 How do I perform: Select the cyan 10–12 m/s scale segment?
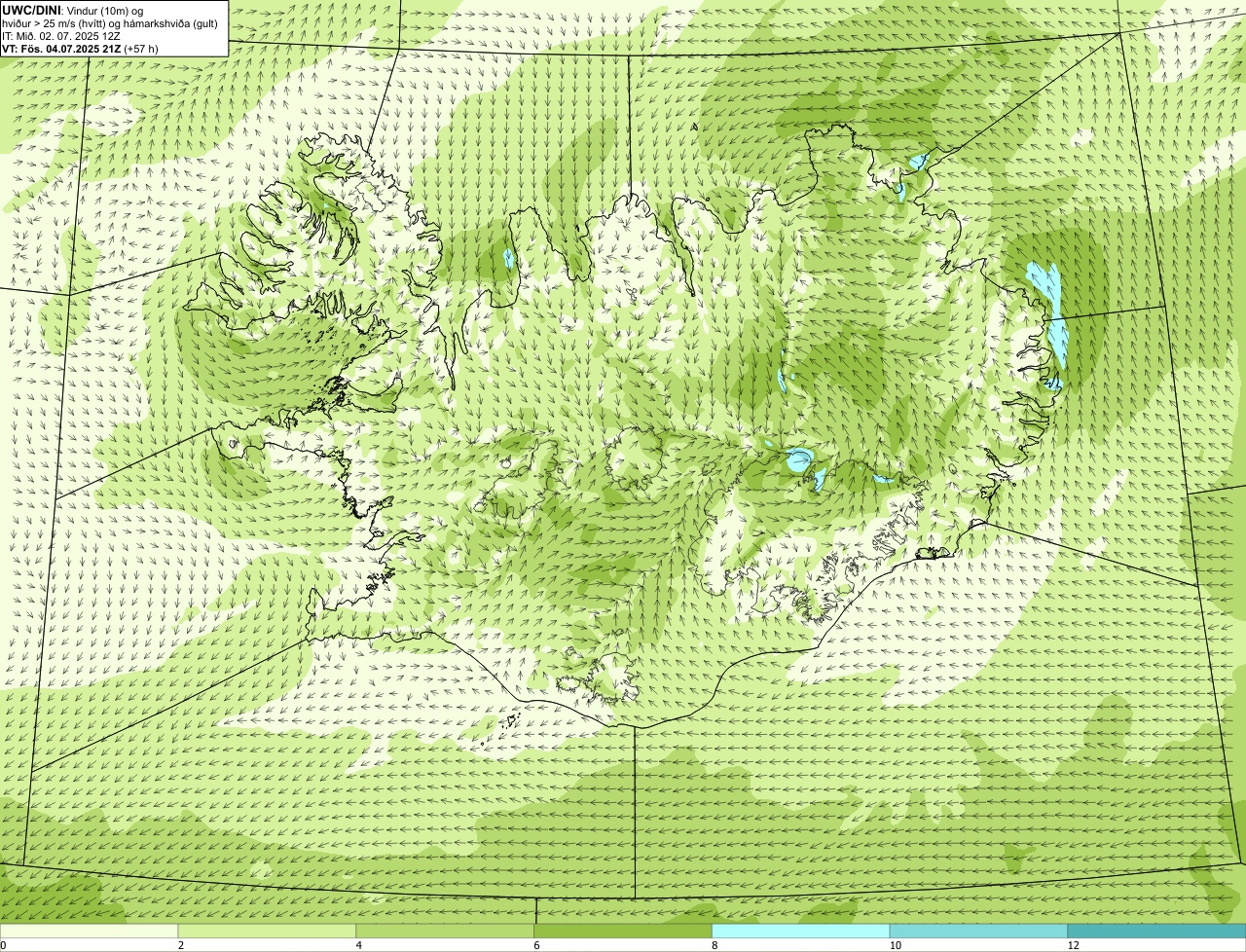pos(978,931)
